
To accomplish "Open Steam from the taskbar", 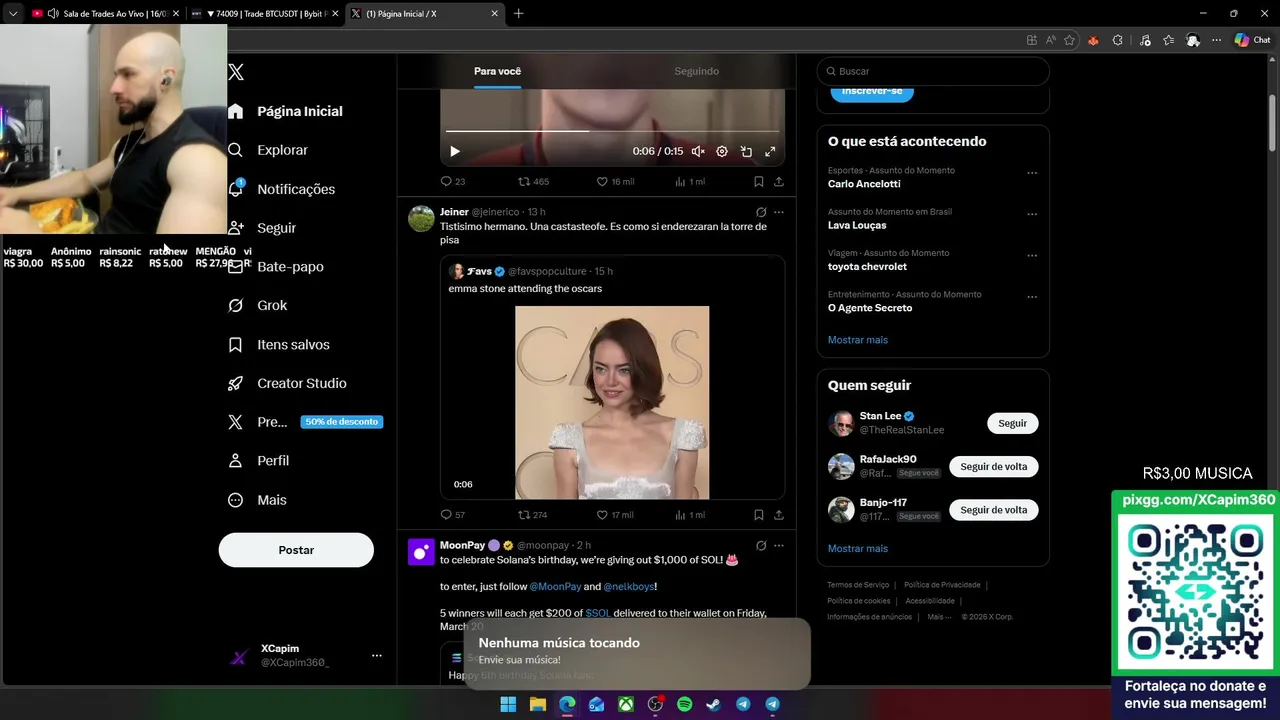I will tap(713, 704).
